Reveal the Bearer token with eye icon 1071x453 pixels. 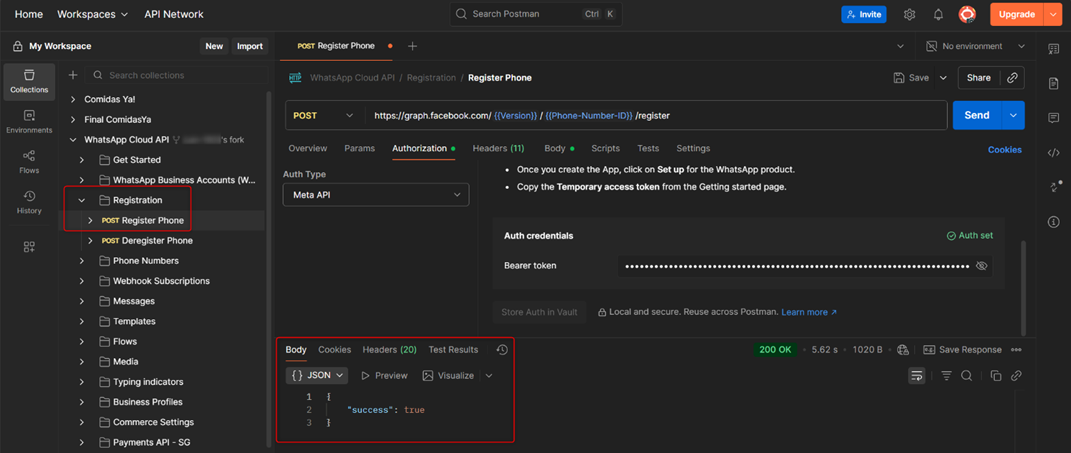(981, 266)
